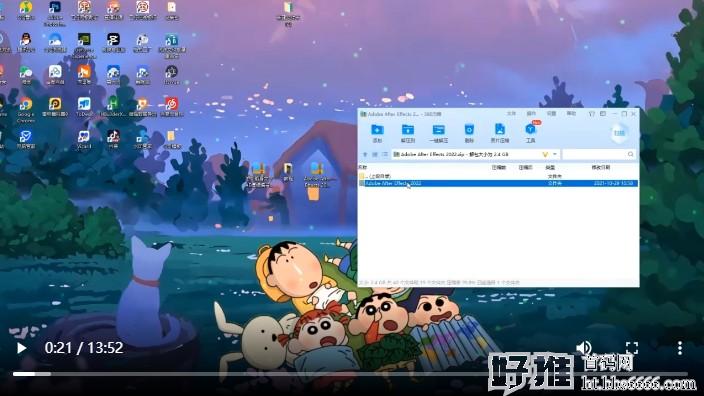Seek on the video progress bar
The height and width of the screenshot is (396, 704).
coord(350,374)
